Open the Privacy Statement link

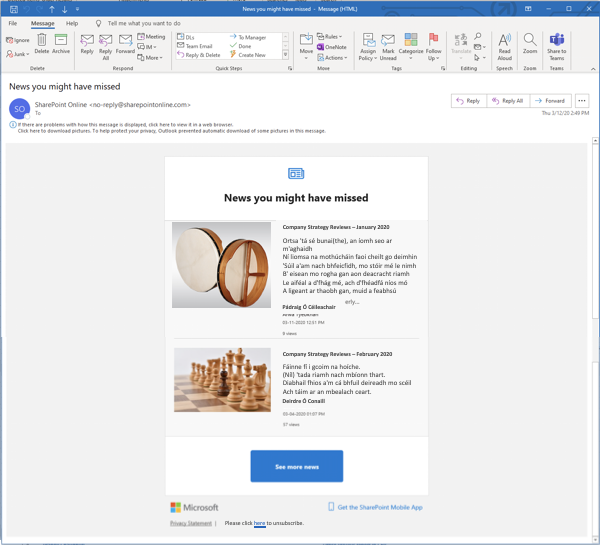point(190,523)
